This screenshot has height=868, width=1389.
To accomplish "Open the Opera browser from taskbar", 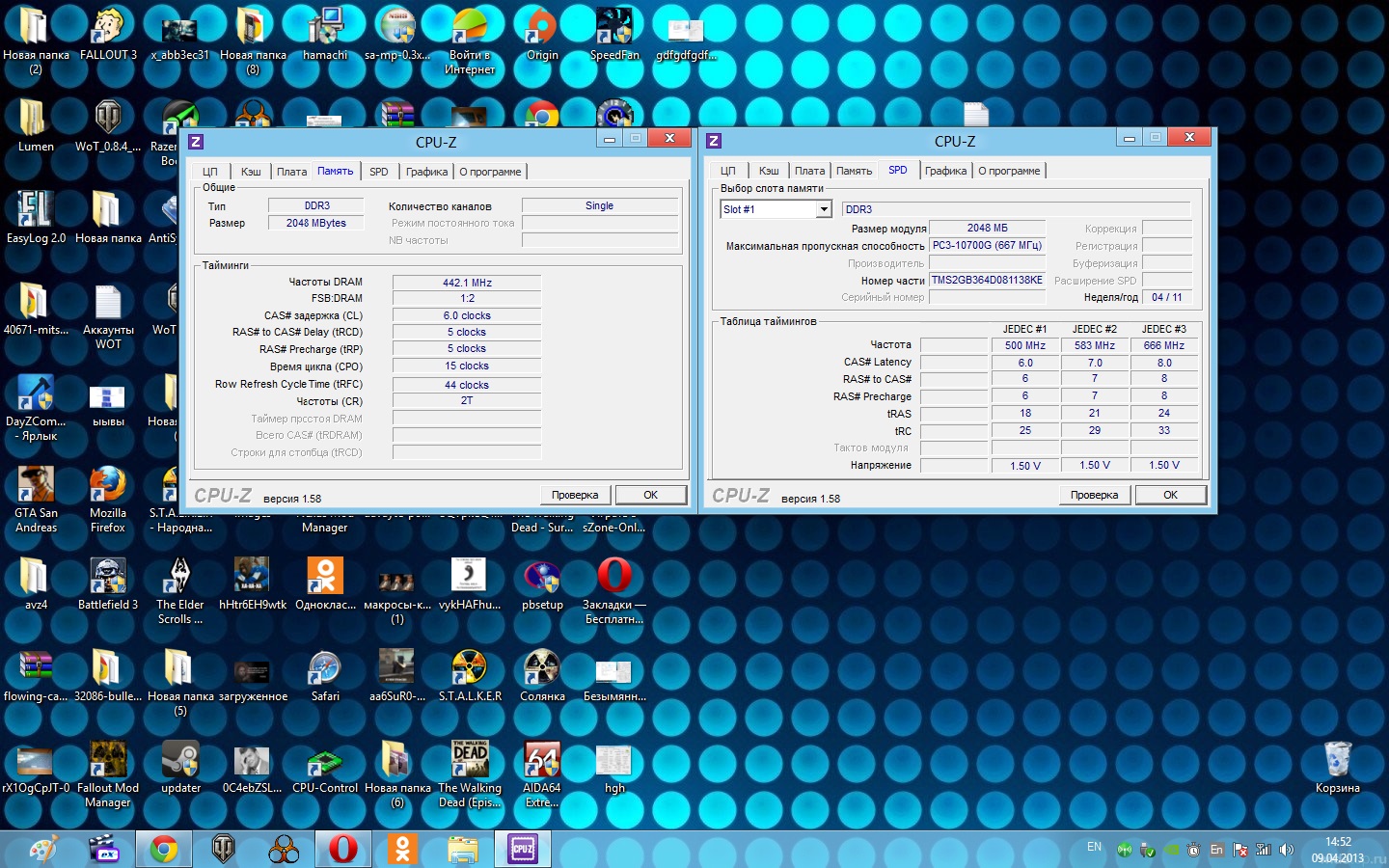I will coord(342,849).
